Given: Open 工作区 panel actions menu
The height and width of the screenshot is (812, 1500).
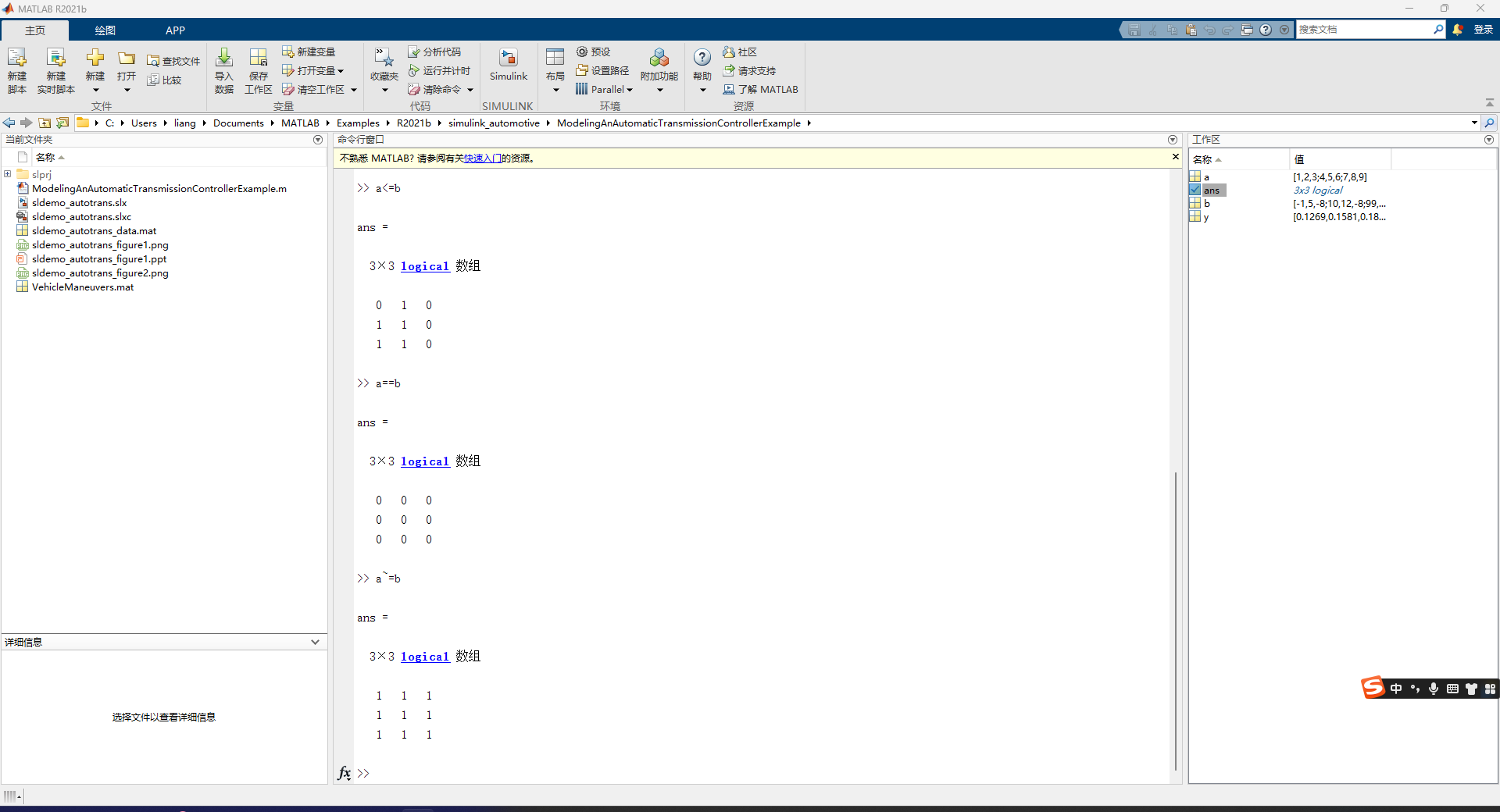Looking at the screenshot, I should pyautogui.click(x=1489, y=140).
